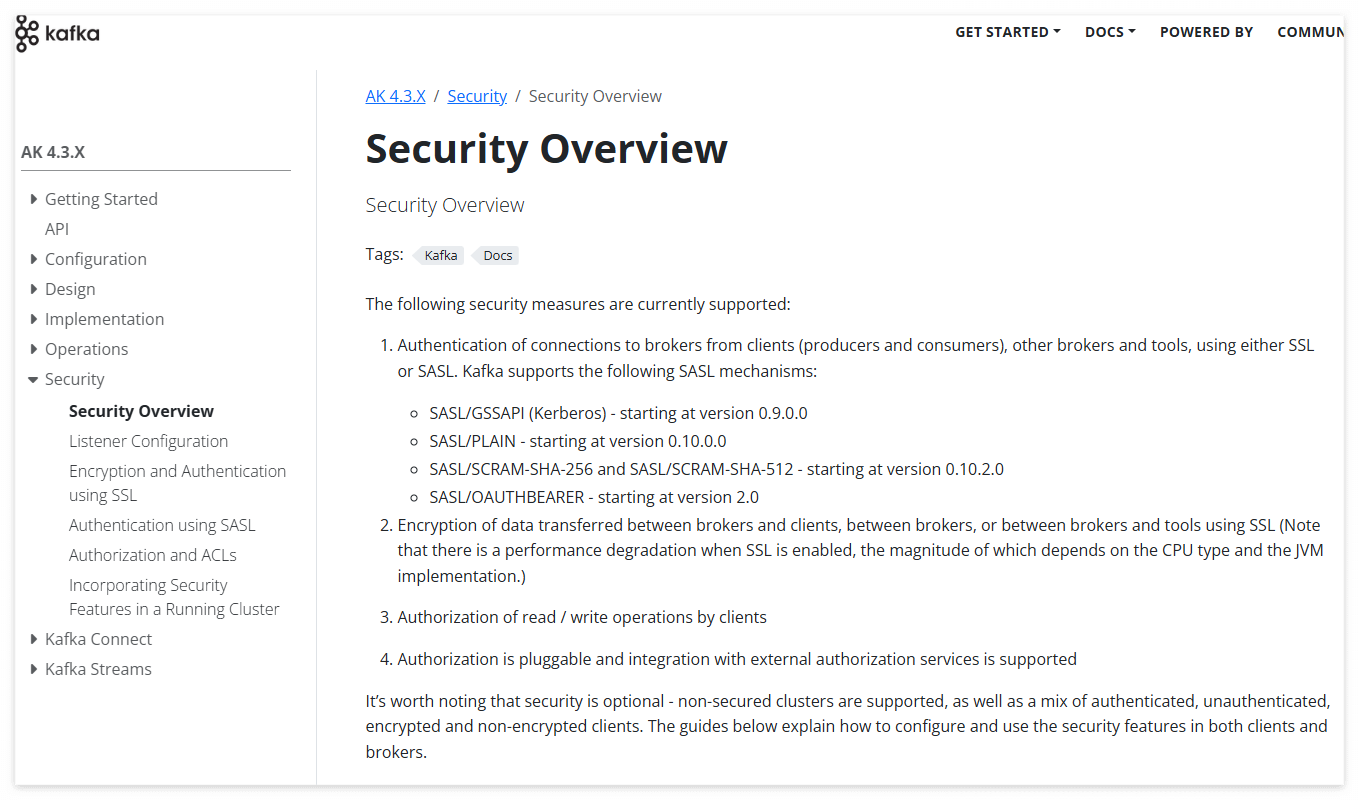
Task: Open the Listener Configuration page
Action: (148, 441)
